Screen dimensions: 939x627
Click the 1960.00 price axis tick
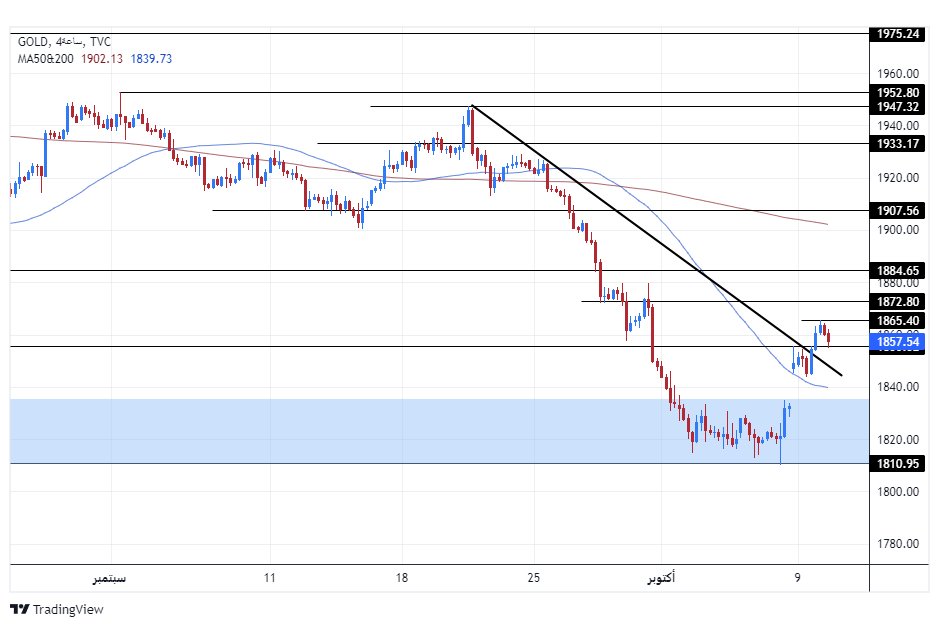pyautogui.click(x=899, y=74)
